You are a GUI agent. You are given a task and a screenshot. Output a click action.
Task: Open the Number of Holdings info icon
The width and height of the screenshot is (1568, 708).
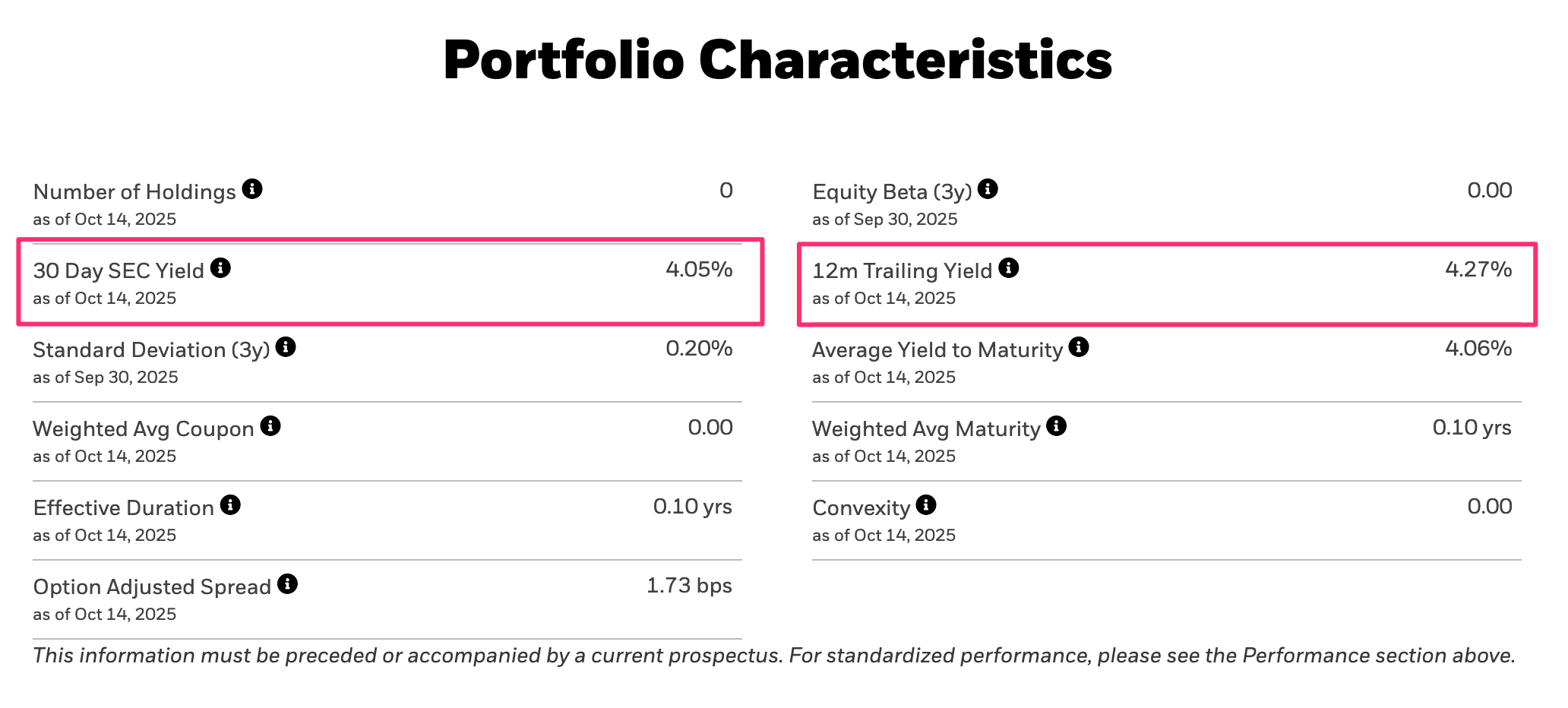coord(252,189)
